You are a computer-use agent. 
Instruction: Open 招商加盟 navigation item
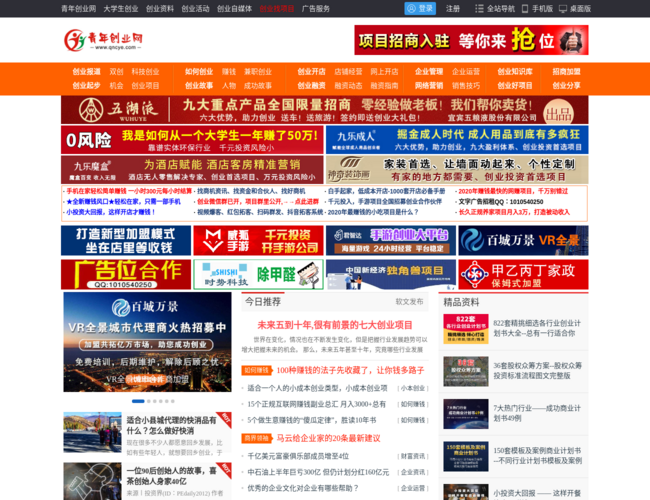pyautogui.click(x=566, y=71)
